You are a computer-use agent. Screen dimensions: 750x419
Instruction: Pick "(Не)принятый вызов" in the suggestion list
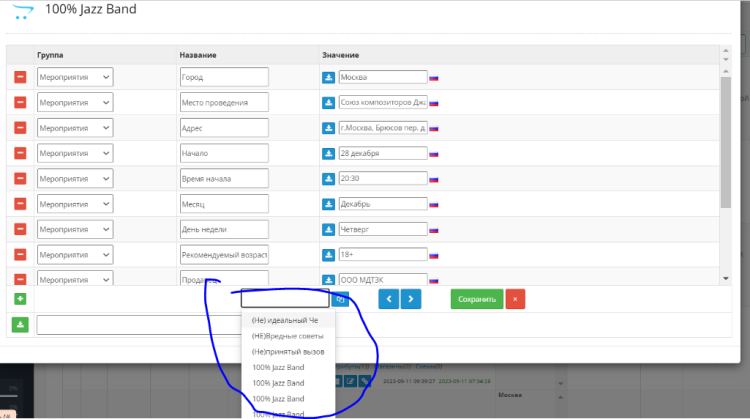(x=288, y=352)
